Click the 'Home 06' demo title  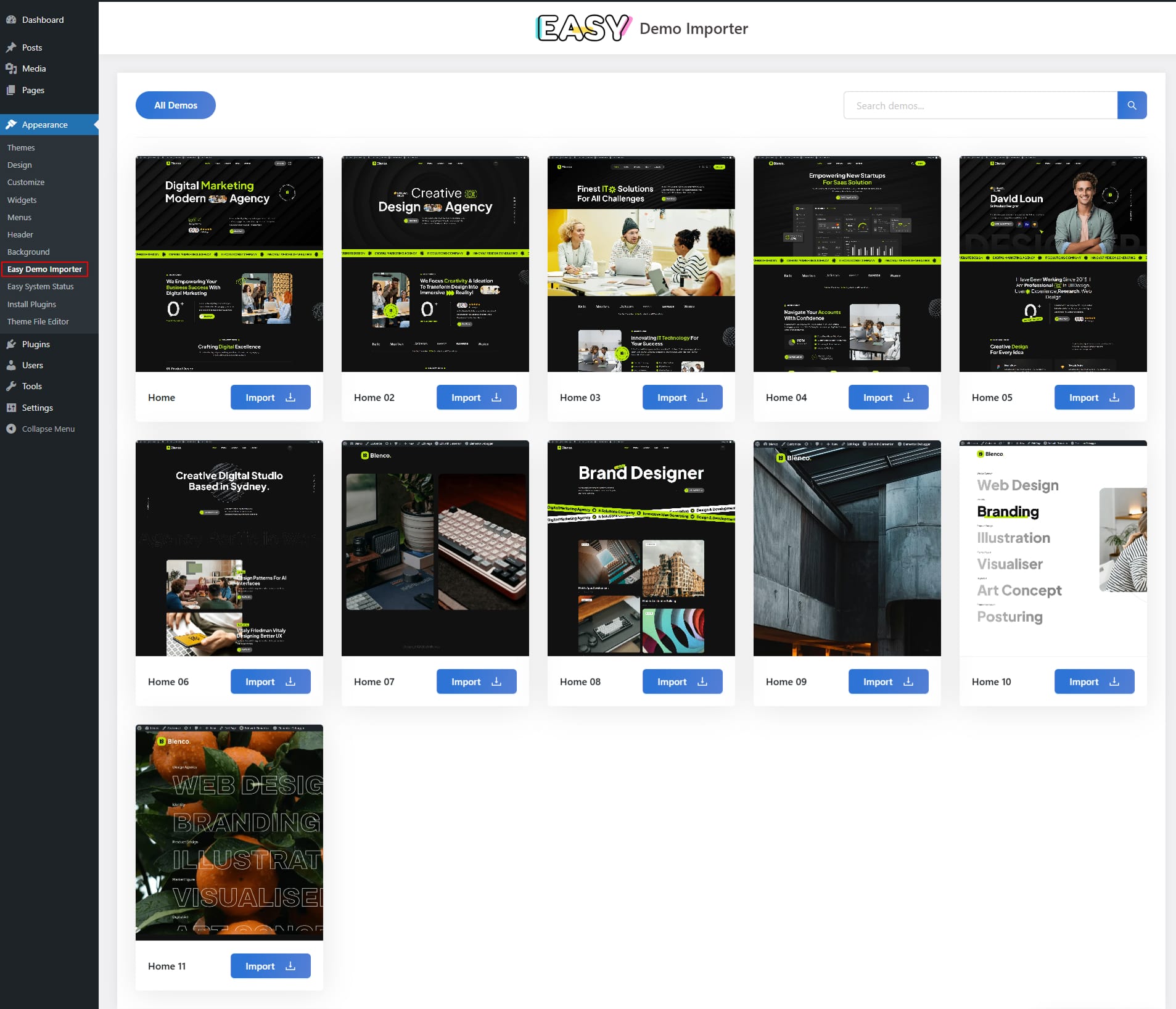168,682
